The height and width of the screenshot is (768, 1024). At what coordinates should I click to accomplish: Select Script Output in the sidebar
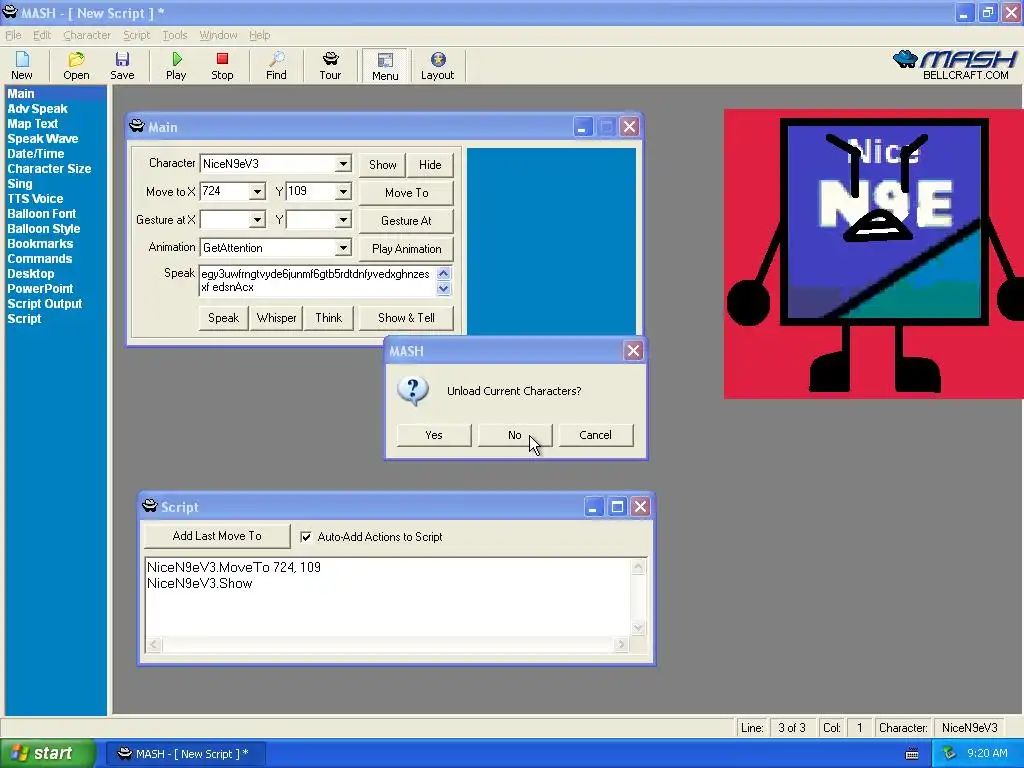click(44, 304)
